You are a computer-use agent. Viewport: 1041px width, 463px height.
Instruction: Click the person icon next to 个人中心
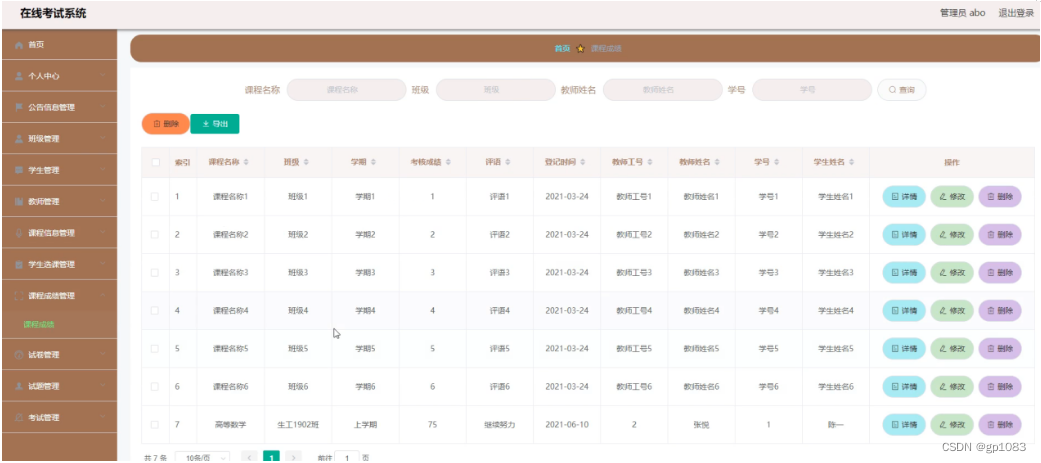(x=19, y=76)
